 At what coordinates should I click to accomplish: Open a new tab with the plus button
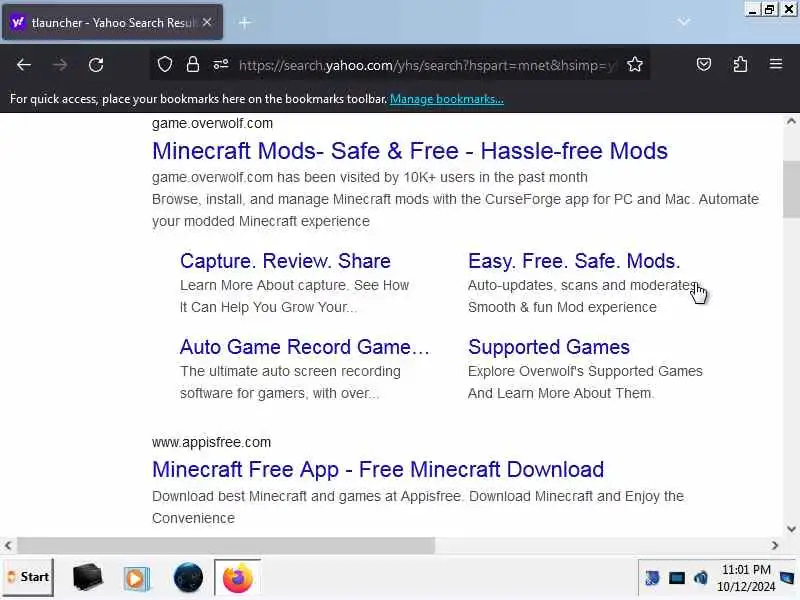point(244,22)
